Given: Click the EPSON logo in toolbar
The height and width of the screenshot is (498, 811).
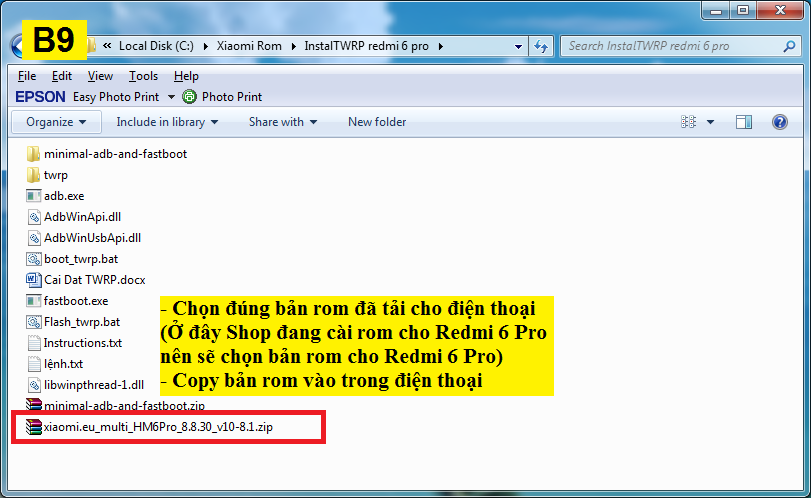Looking at the screenshot, I should [40, 97].
